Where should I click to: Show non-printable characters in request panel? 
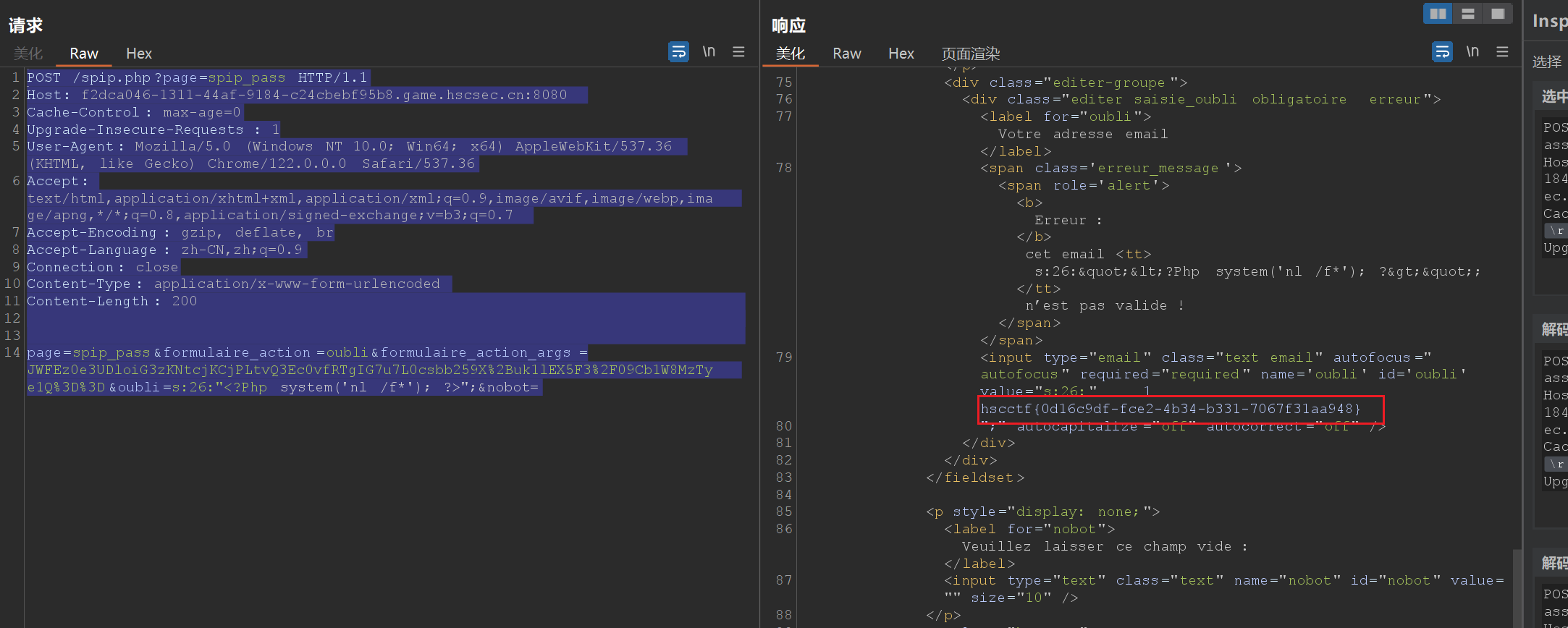click(x=709, y=52)
